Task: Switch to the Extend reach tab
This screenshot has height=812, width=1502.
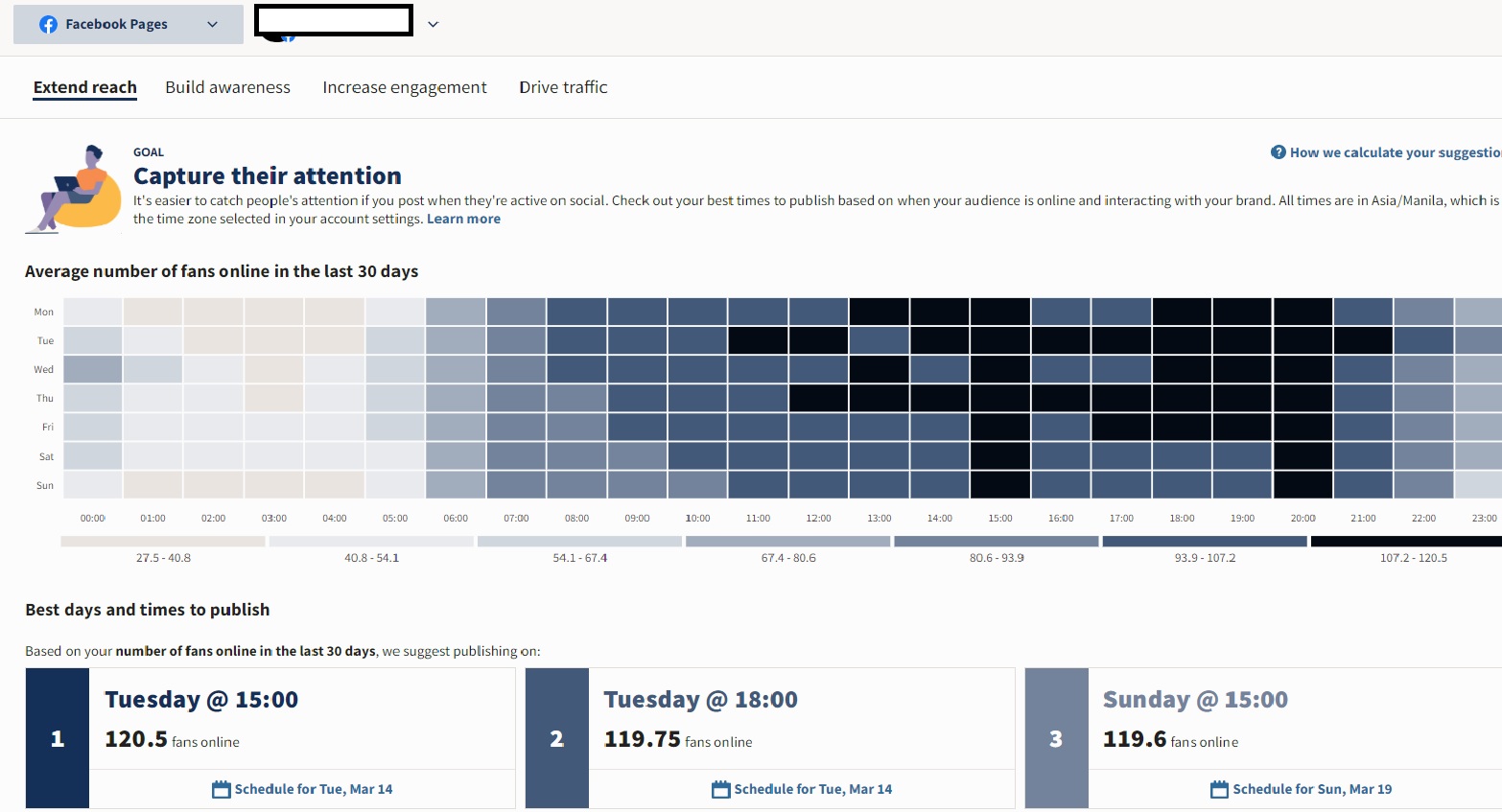Action: coord(85,87)
